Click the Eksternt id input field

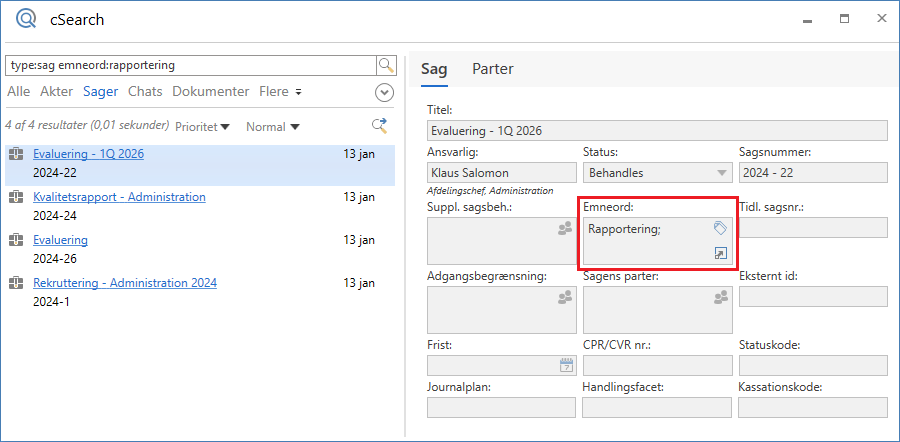(813, 296)
